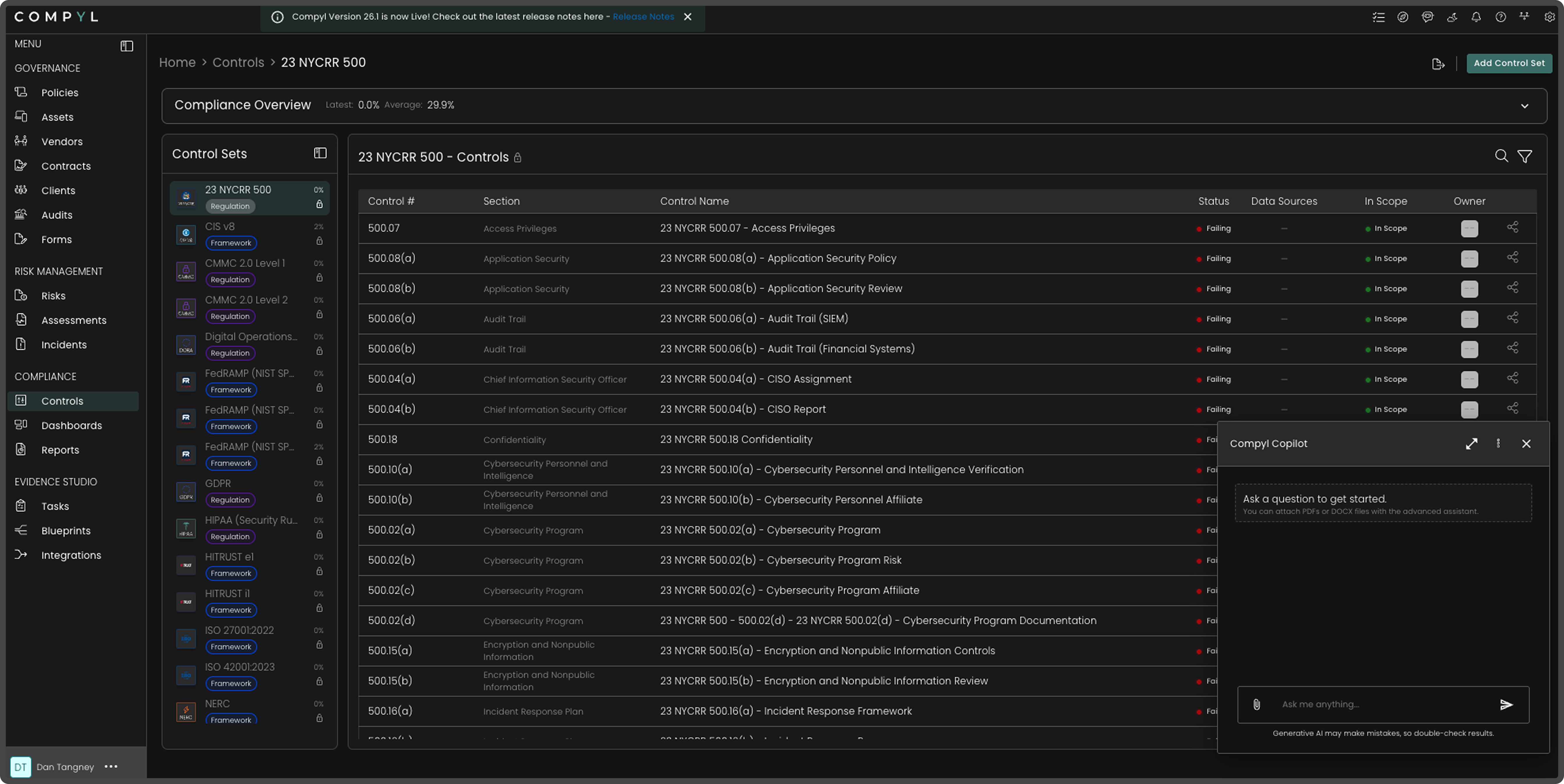The height and width of the screenshot is (784, 1564).
Task: Open the notifications bell icon
Action: coord(1476,17)
